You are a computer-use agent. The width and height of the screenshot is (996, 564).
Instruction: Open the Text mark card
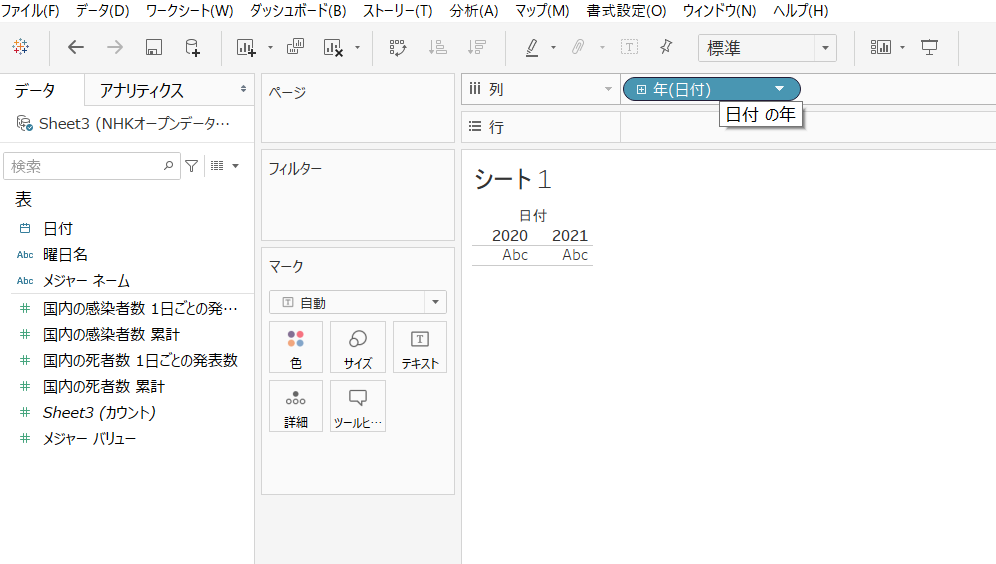tap(420, 347)
